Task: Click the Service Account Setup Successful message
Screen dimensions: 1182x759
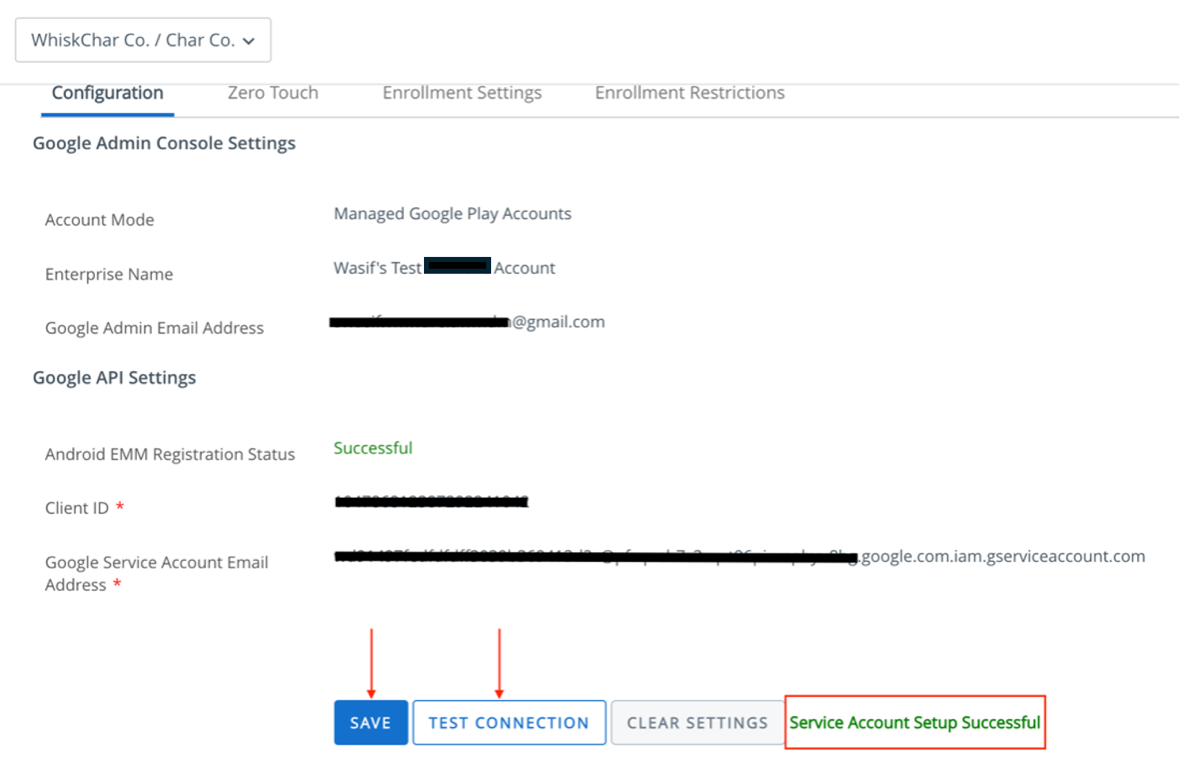Action: click(x=914, y=722)
